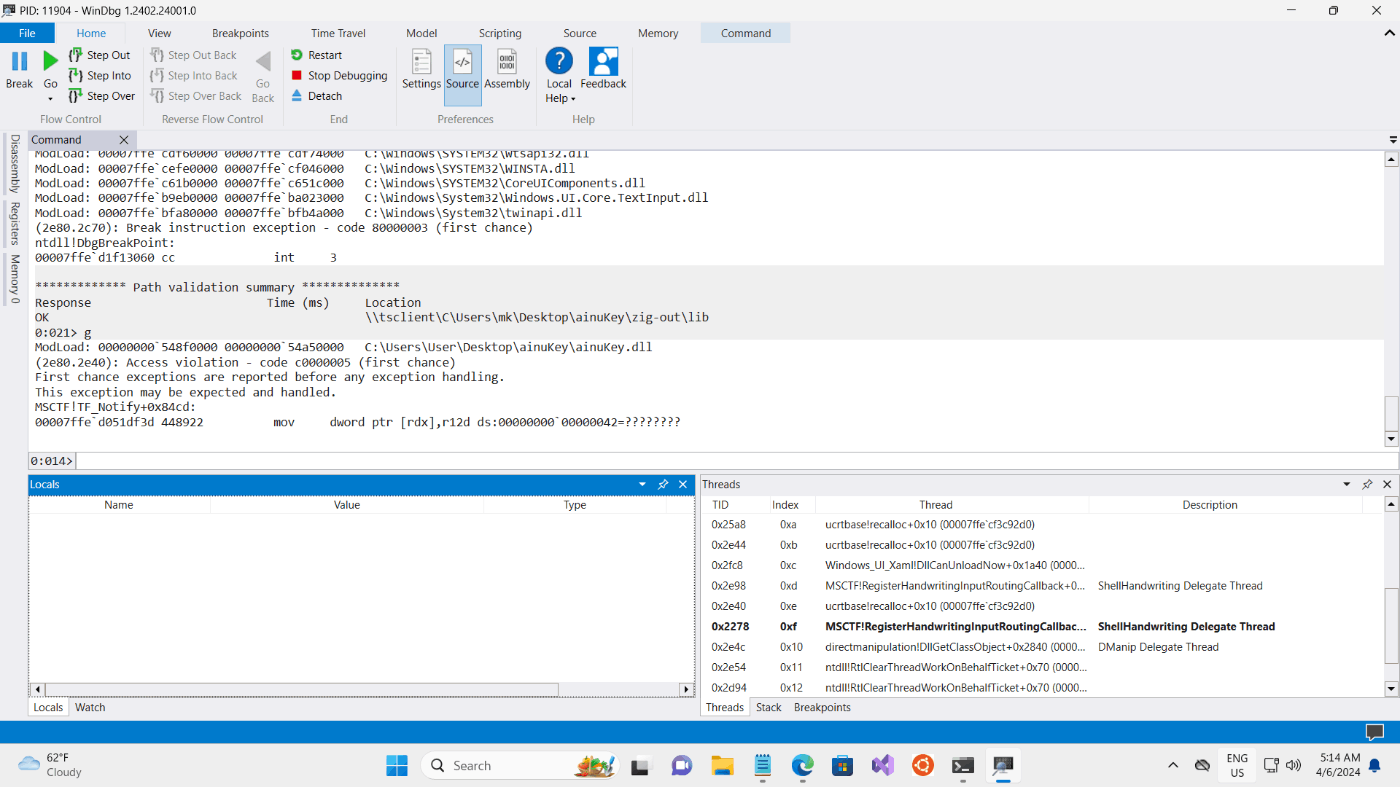The image size is (1400, 787).
Task: Expand the Local Help dropdown arrow
Action: (573, 99)
